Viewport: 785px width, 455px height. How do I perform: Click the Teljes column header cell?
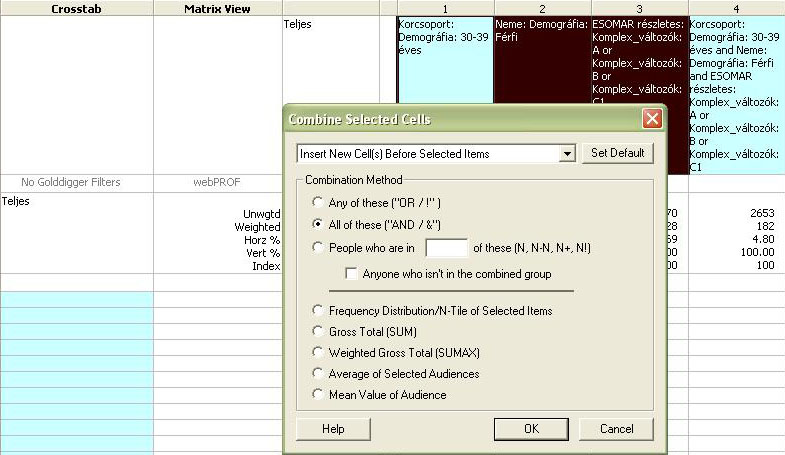330,60
